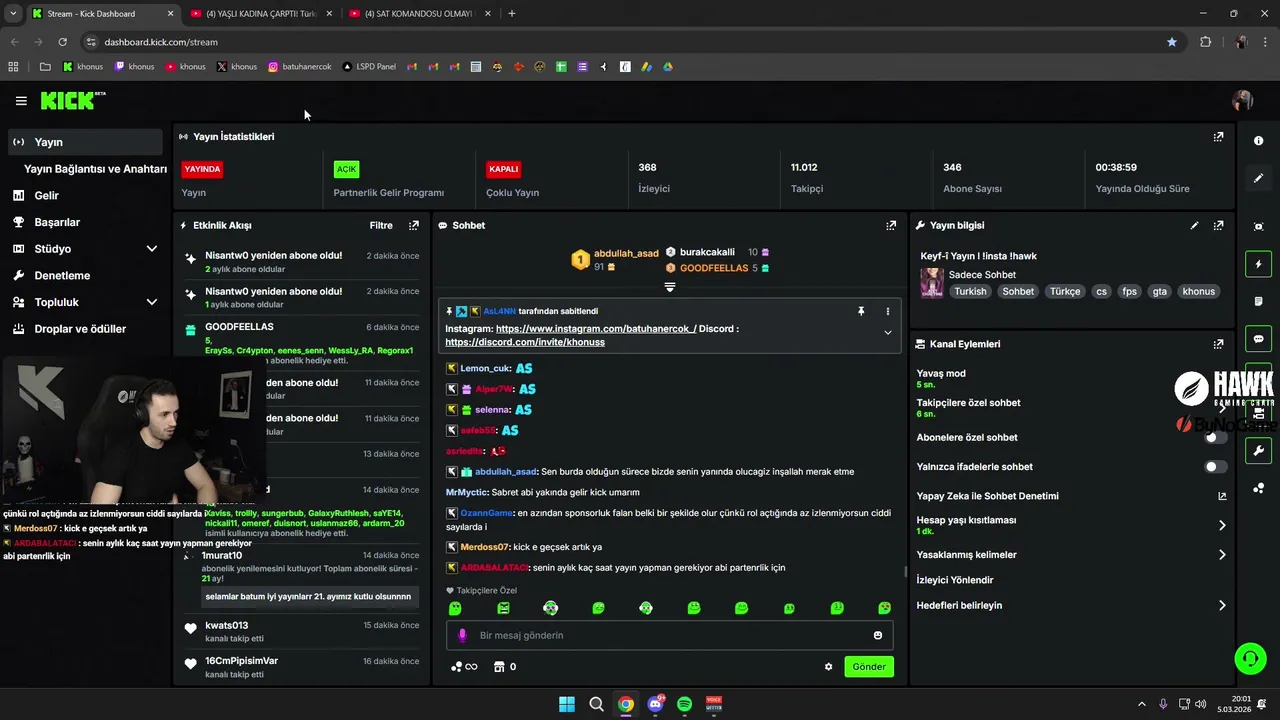
Task: Open Discord from the taskbar
Action: pyautogui.click(x=655, y=704)
